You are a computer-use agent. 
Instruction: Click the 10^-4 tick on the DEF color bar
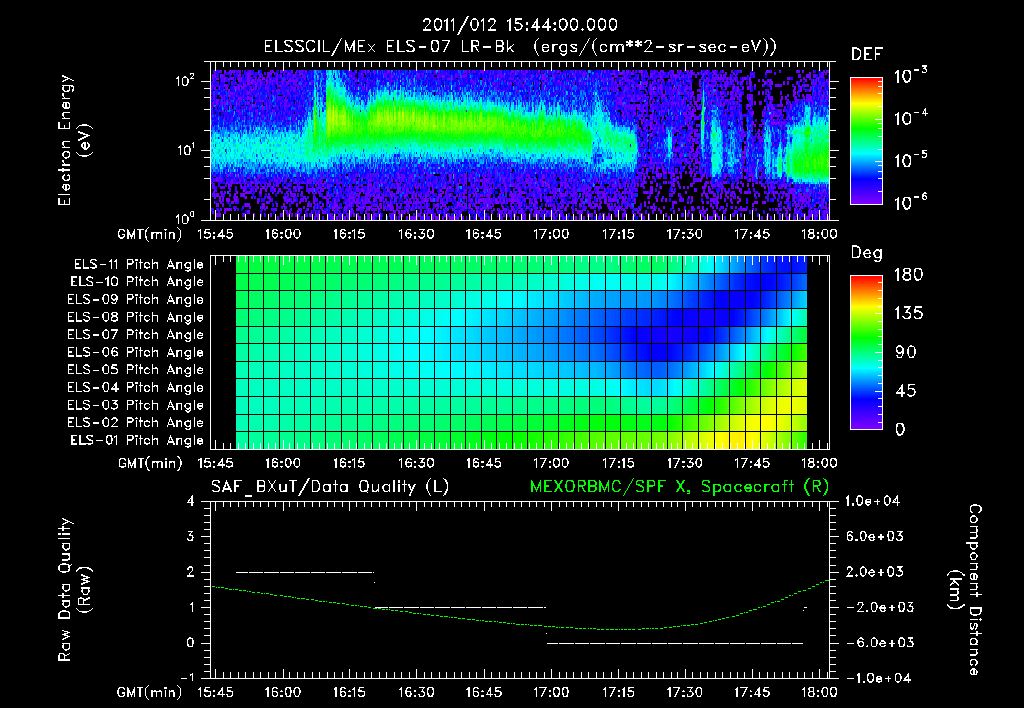coord(910,118)
